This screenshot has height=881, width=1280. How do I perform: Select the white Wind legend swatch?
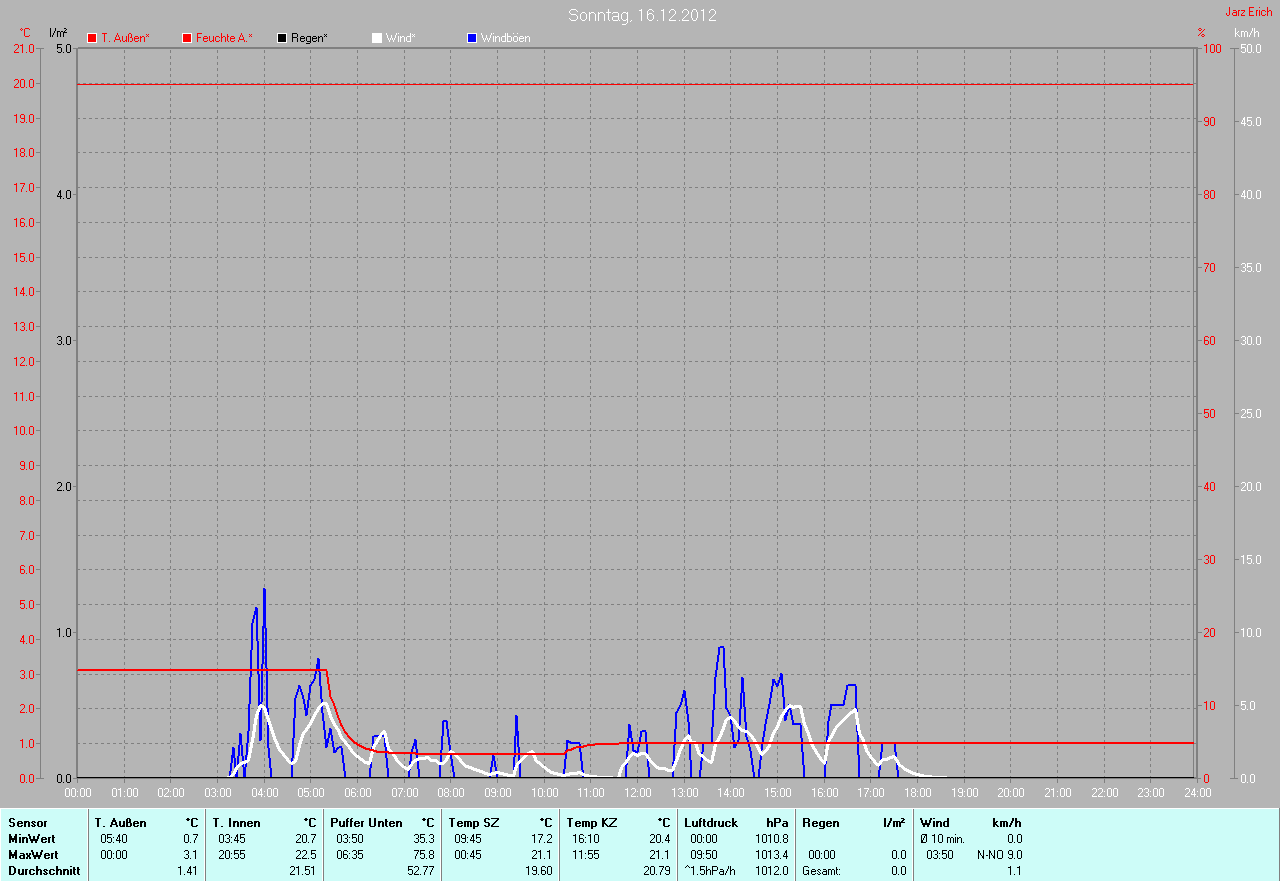pos(376,38)
